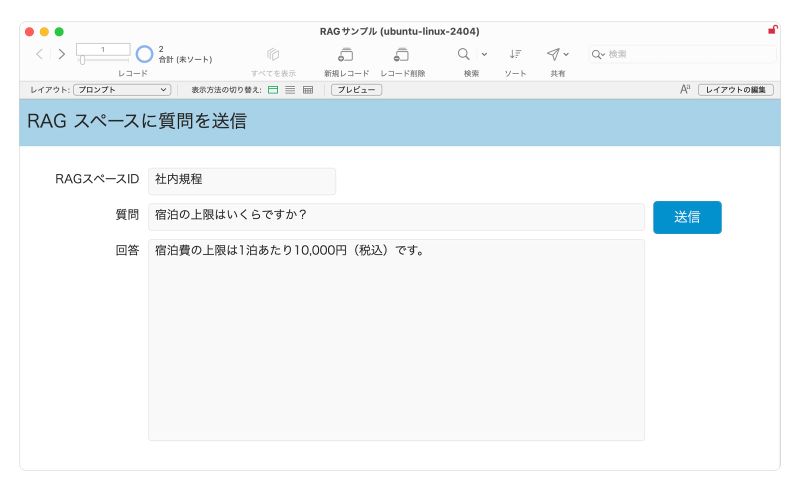800x489 pixels.
Task: Expand the 共有 dropdown arrow
Action: [x=567, y=54]
